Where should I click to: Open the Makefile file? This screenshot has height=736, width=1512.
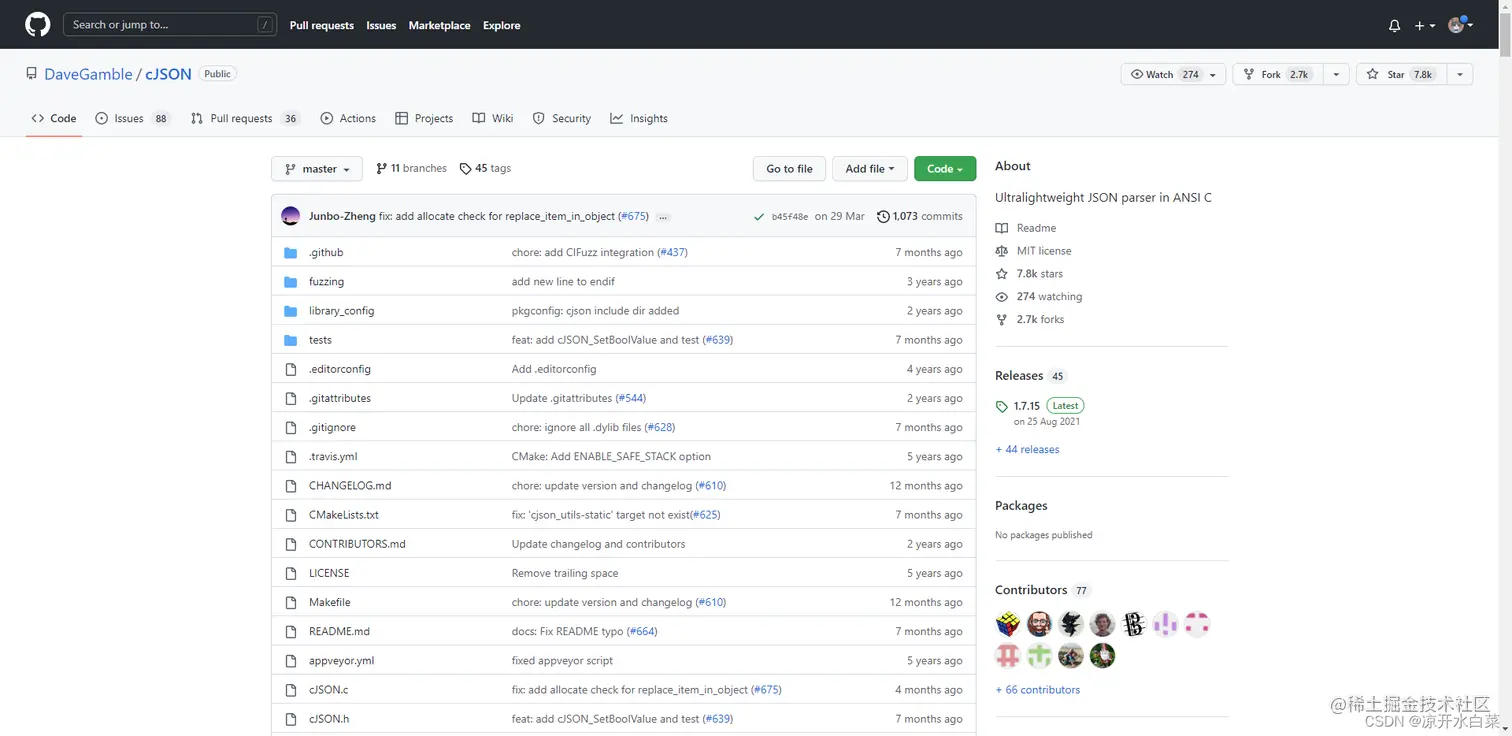(330, 602)
